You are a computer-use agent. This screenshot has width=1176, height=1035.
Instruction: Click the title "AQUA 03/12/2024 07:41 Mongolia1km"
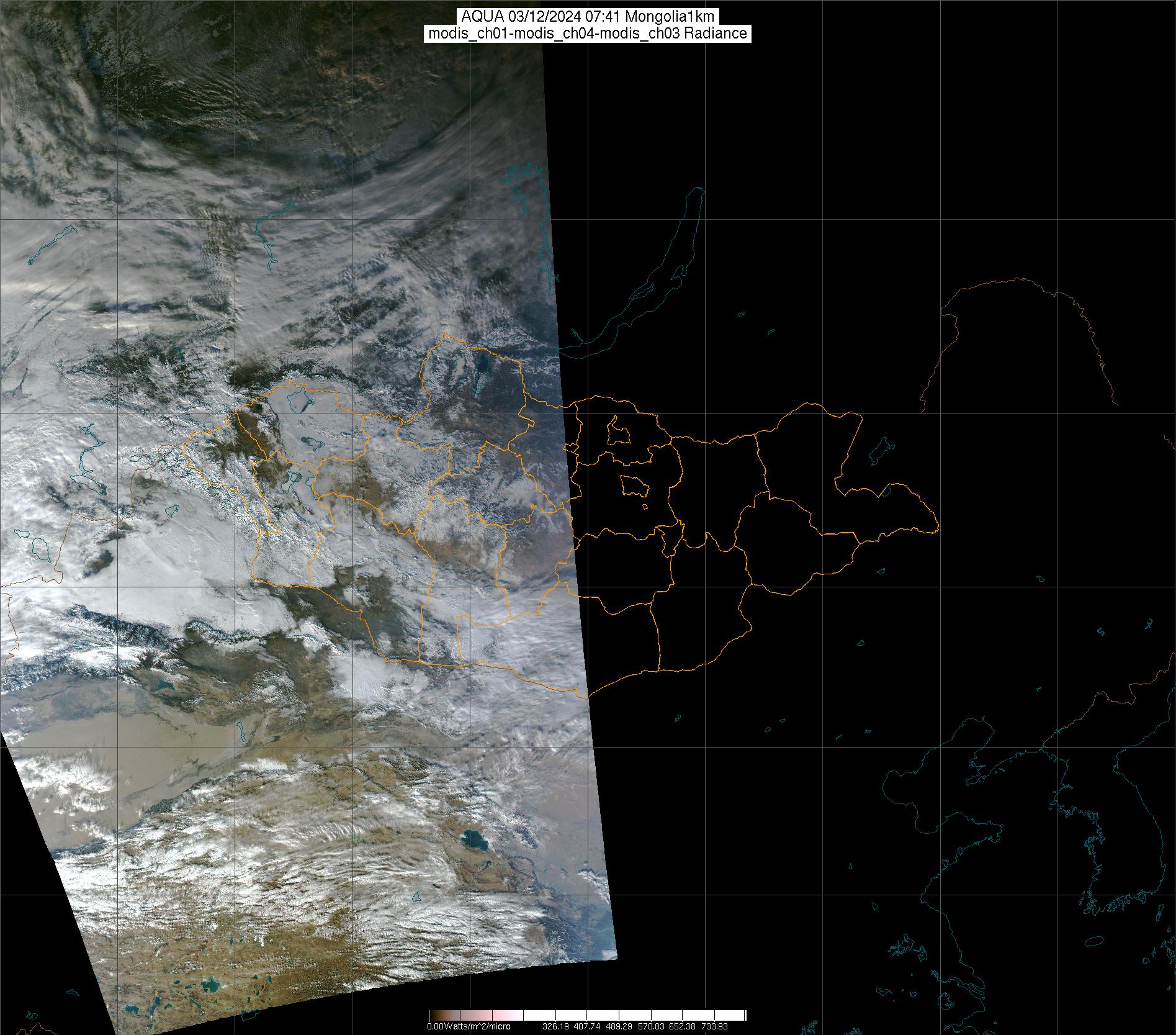[x=588, y=17]
